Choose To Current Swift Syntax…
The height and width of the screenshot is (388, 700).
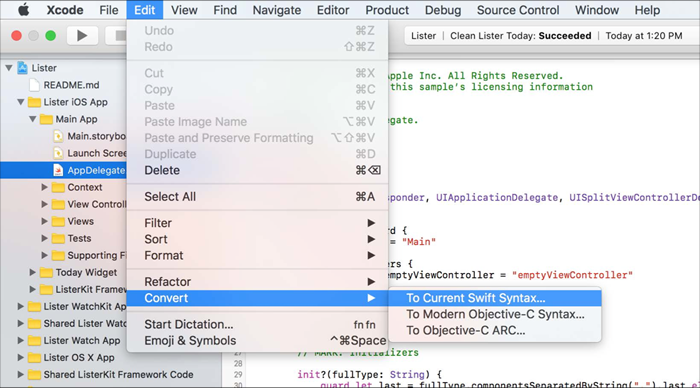[x=495, y=298]
